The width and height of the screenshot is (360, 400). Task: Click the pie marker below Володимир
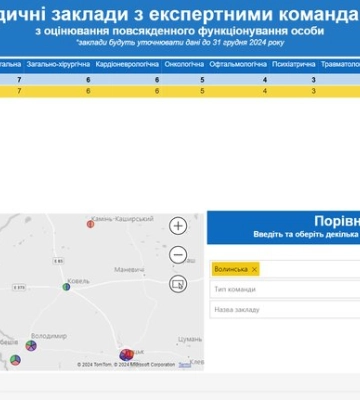(x=15, y=360)
